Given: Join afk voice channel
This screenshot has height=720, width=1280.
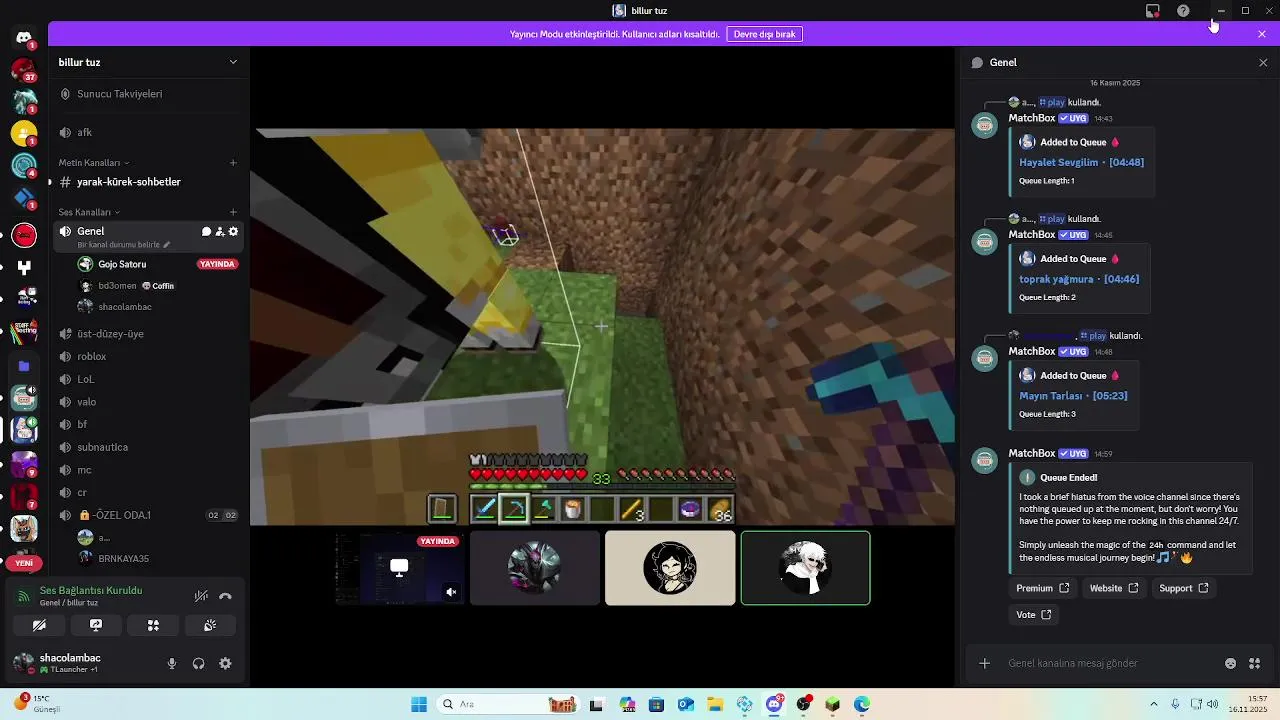Looking at the screenshot, I should coord(149,132).
